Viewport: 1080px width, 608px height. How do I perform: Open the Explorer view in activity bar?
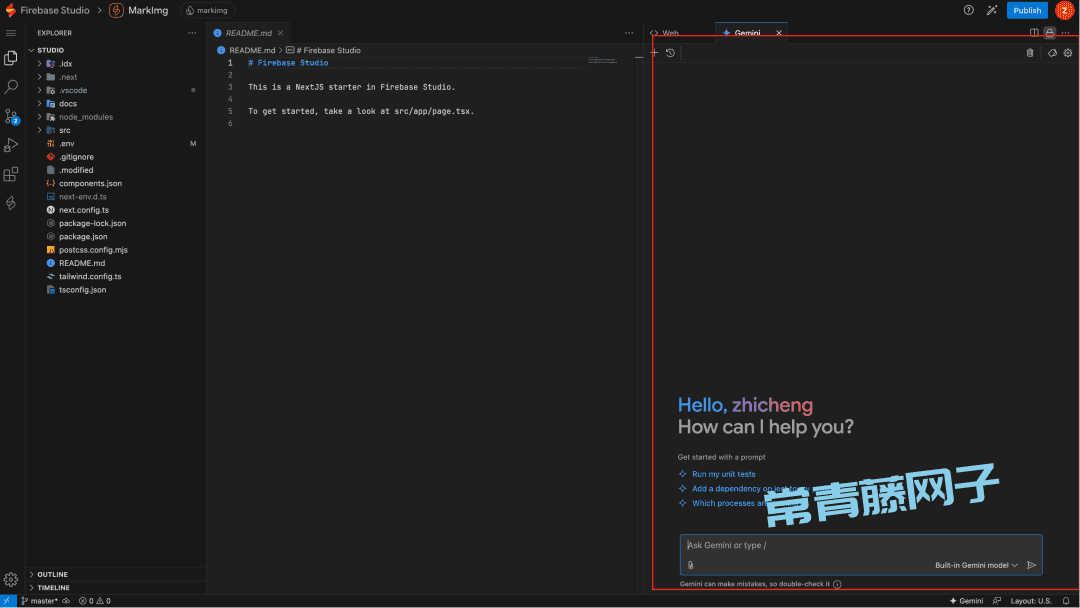click(10, 58)
